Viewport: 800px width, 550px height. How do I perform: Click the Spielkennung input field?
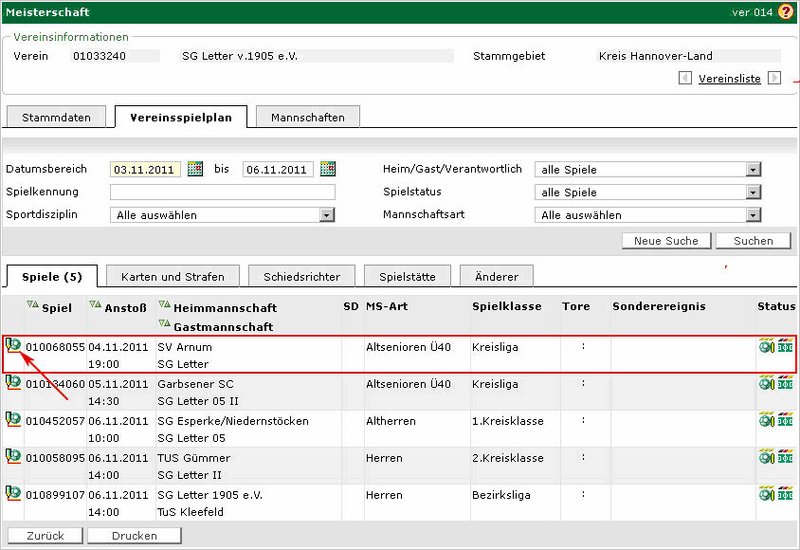pos(222,192)
